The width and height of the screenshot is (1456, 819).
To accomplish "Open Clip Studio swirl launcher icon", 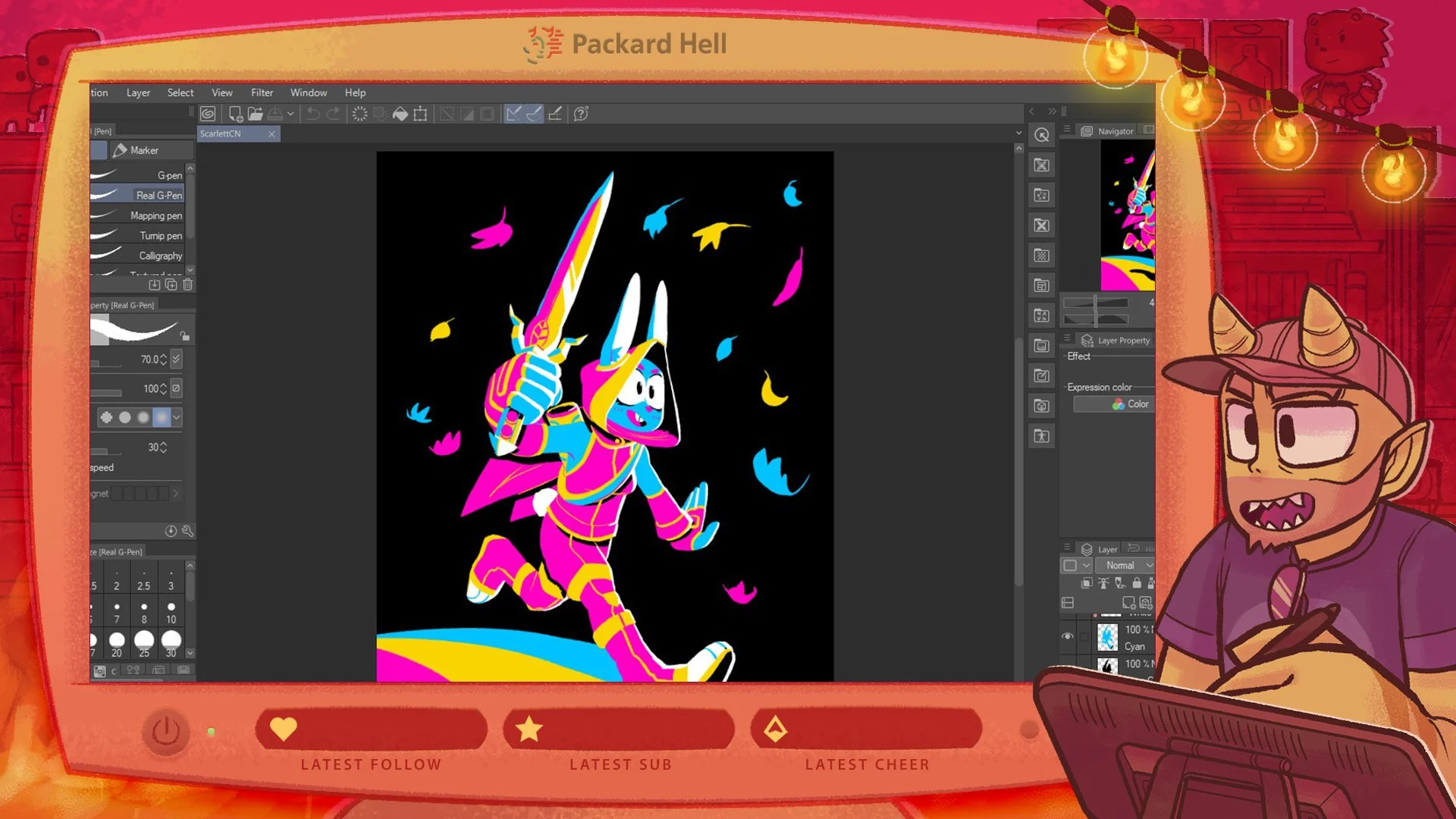I will point(208,114).
